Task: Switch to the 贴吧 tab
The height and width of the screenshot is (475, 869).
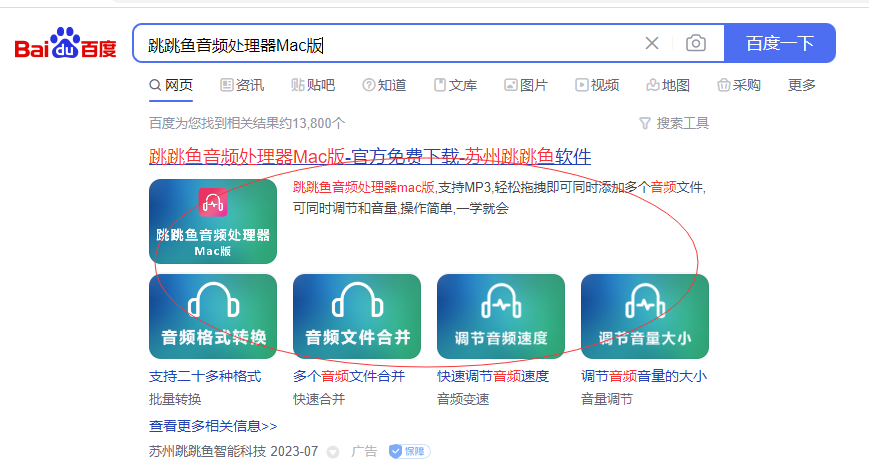Action: coord(313,85)
